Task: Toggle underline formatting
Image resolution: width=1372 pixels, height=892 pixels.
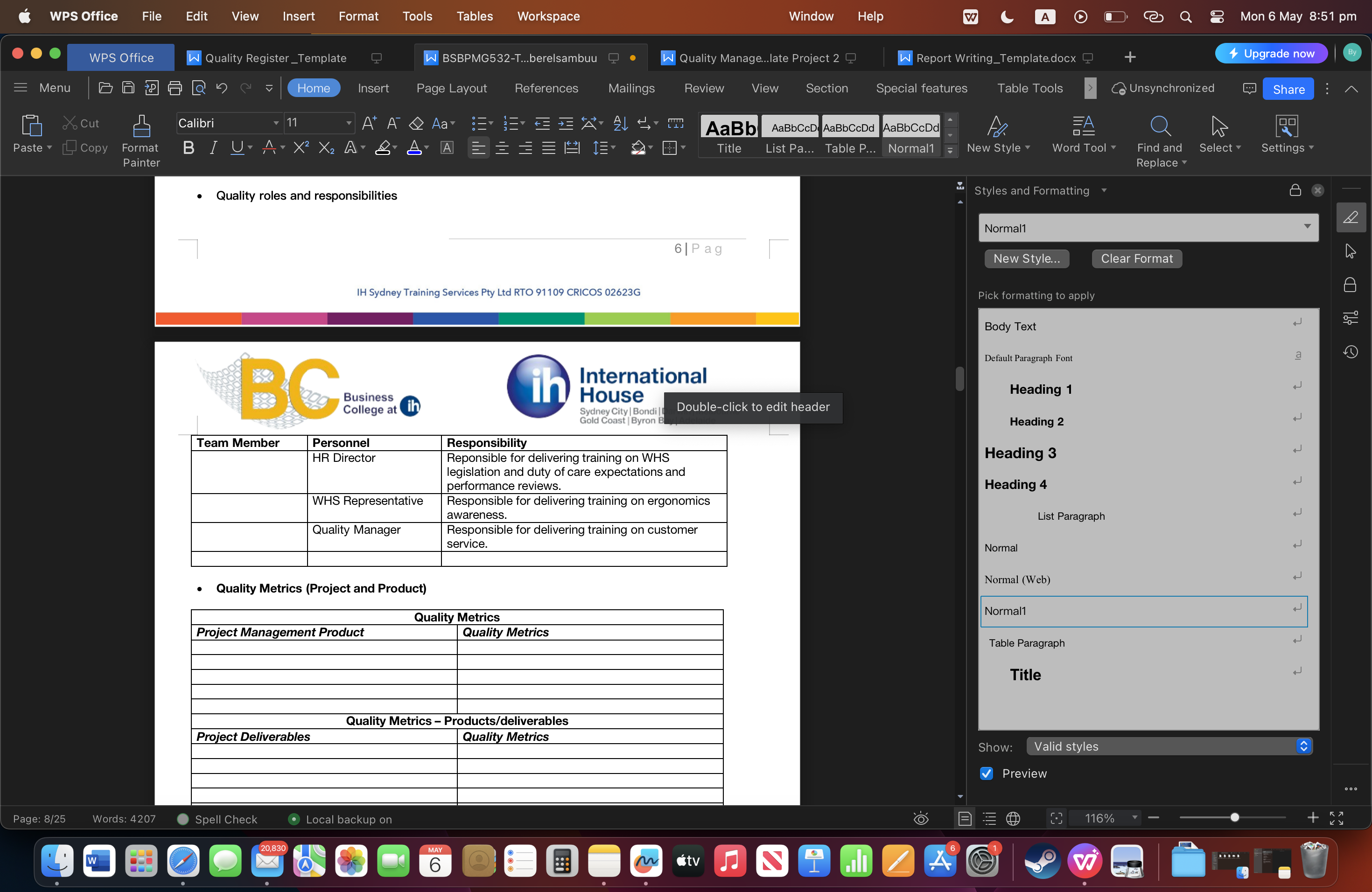Action: coord(237,148)
